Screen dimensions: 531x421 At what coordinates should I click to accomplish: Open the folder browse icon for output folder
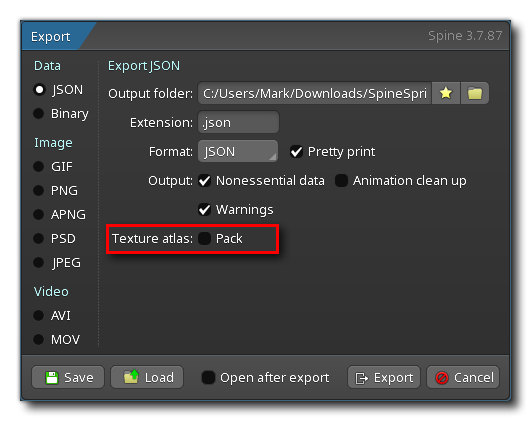(474, 93)
